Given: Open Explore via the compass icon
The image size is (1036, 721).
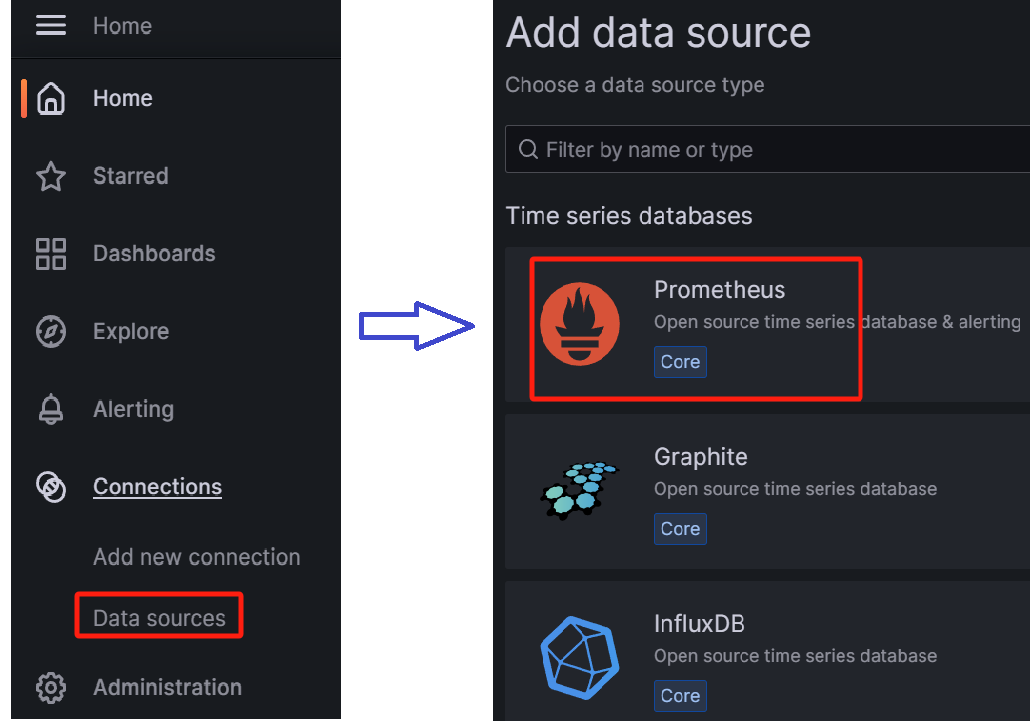Looking at the screenshot, I should point(51,331).
